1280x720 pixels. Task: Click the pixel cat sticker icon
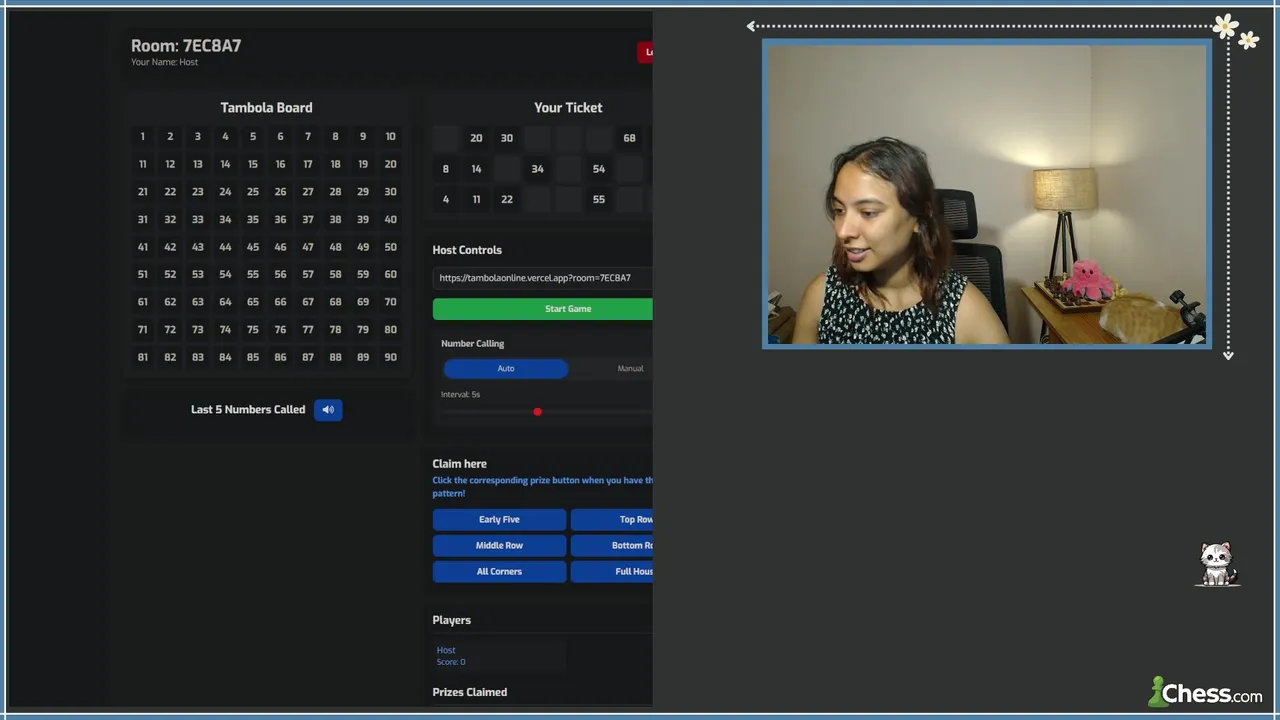pos(1217,565)
